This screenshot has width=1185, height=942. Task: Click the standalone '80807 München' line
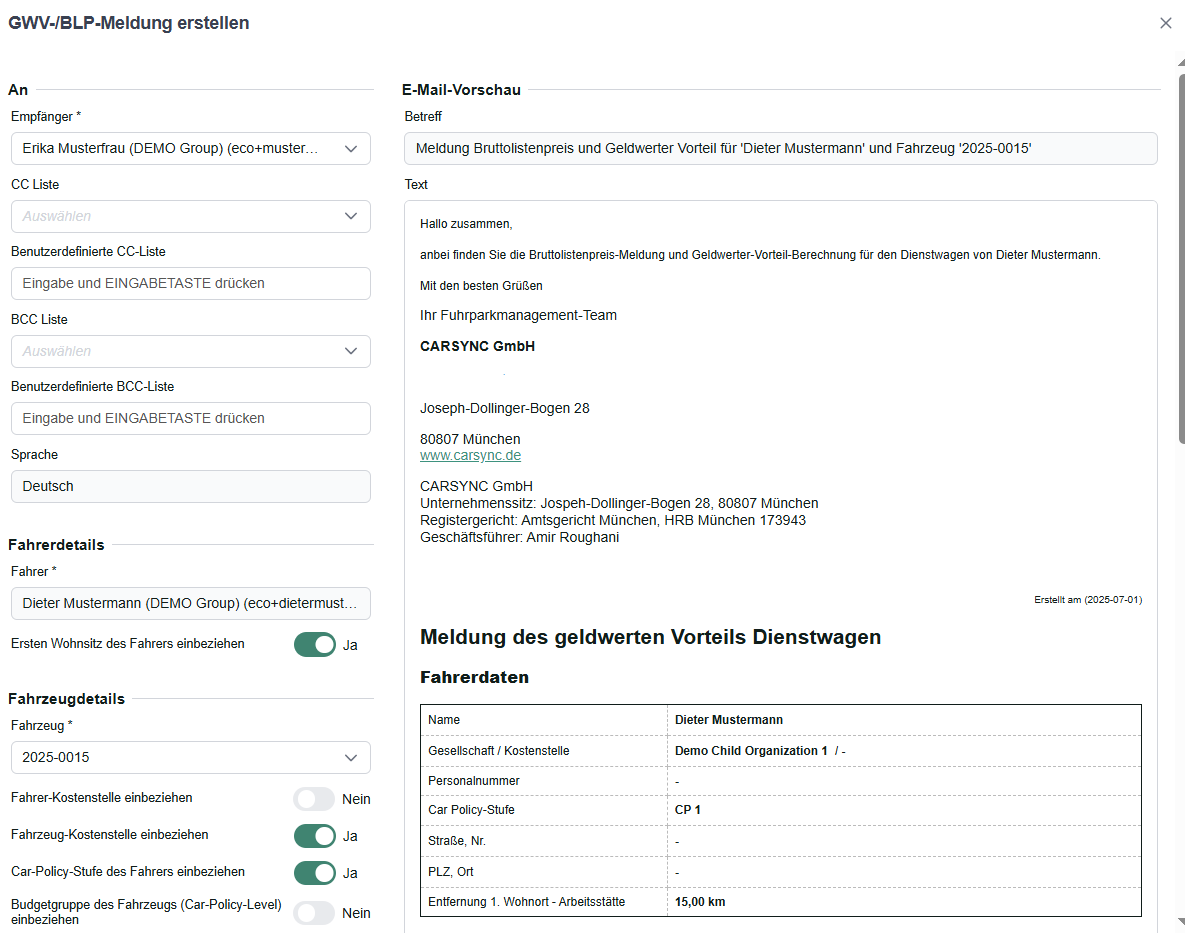pyautogui.click(x=470, y=439)
